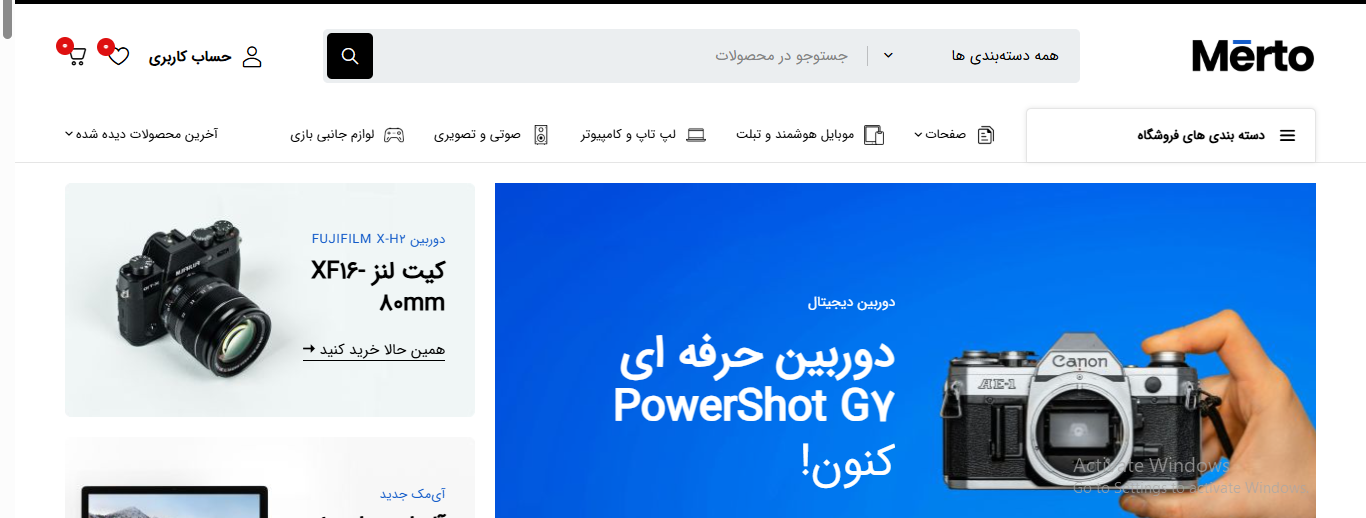Open دسته بندی های فروشگاه menu
This screenshot has width=1366, height=518.
click(1171, 135)
